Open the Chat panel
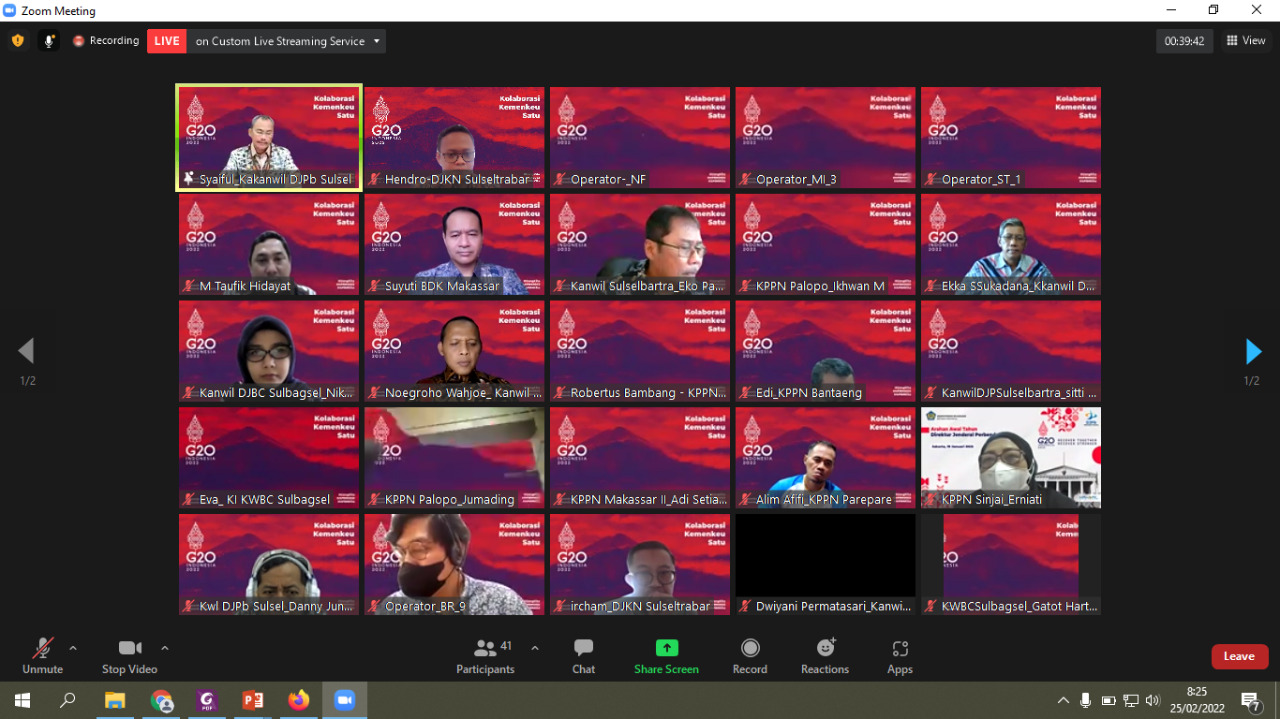 (583, 656)
